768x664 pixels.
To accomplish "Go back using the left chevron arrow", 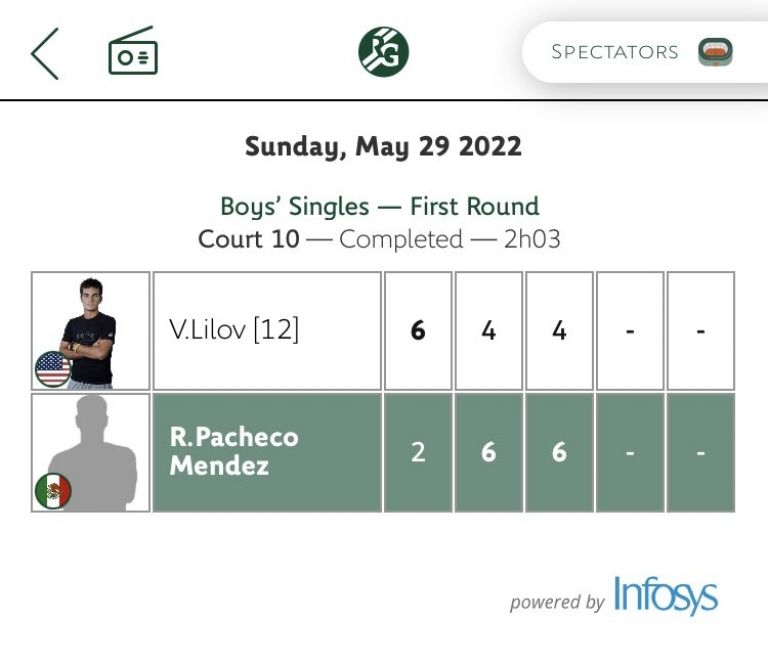I will coord(45,53).
